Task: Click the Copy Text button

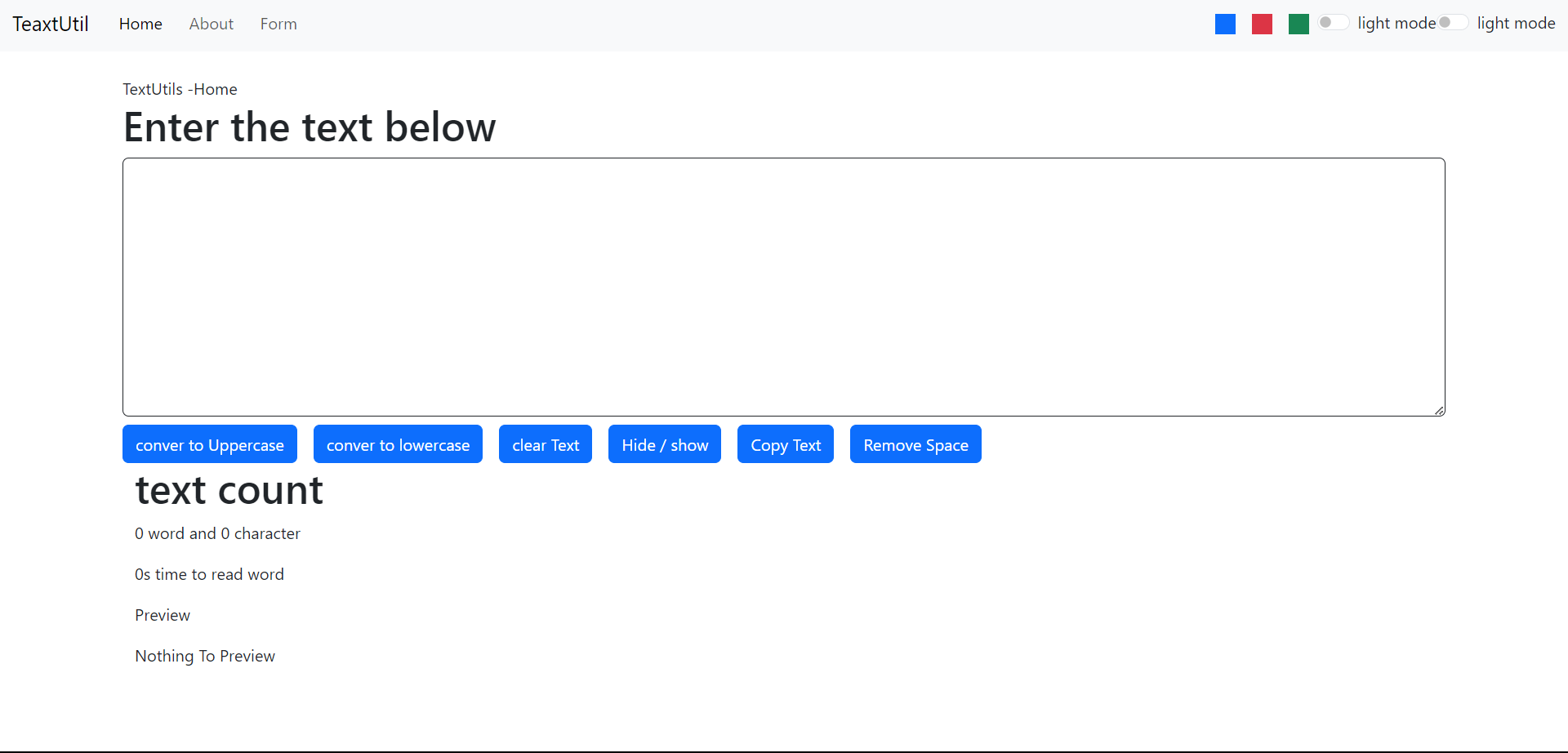Action: click(786, 444)
